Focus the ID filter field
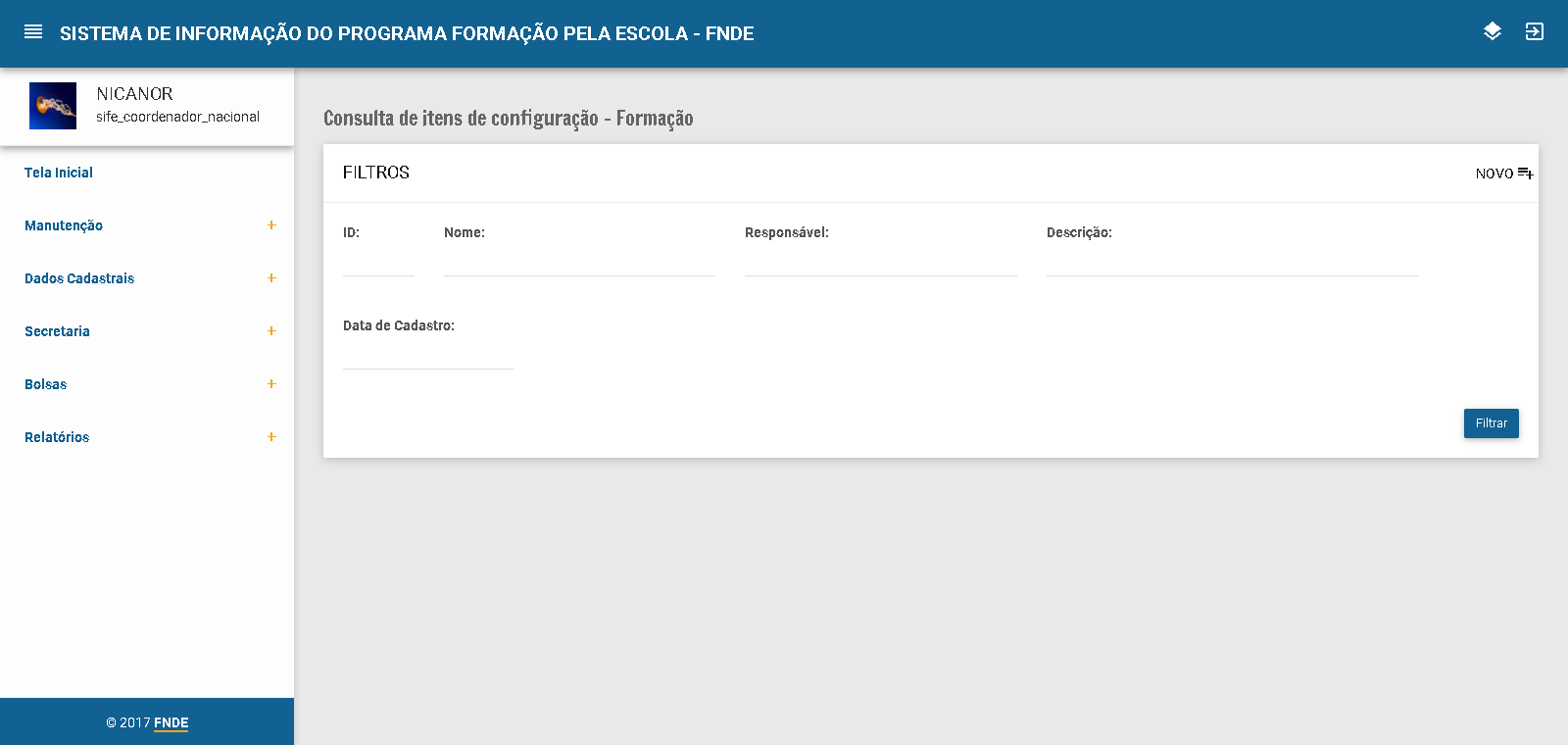Image resolution: width=1568 pixels, height=745 pixels. (x=378, y=263)
